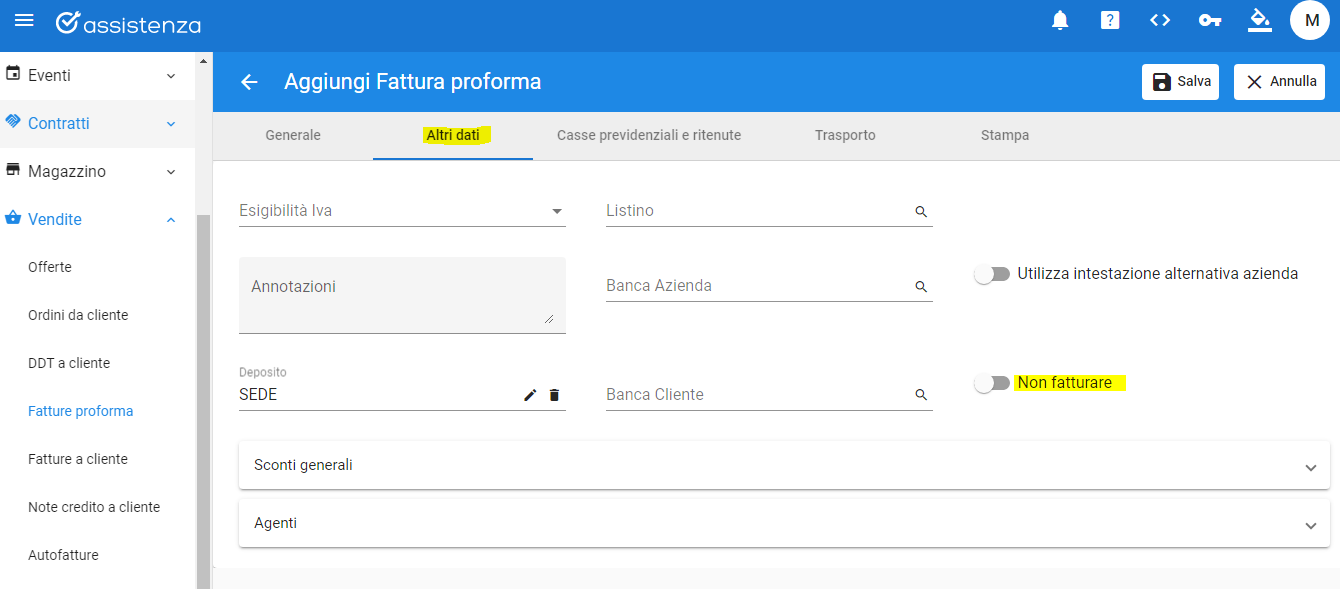
Task: Search the Listino field magnifier
Action: pos(921,212)
